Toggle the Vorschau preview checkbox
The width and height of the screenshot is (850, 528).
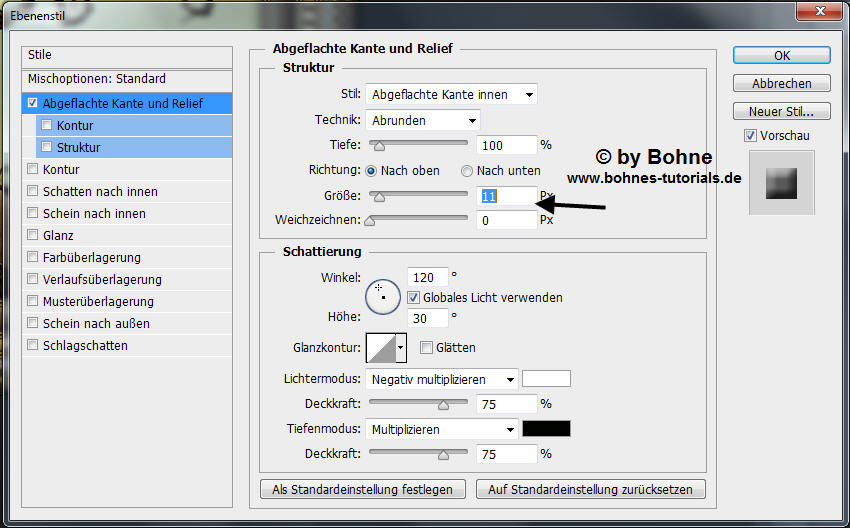[750, 135]
